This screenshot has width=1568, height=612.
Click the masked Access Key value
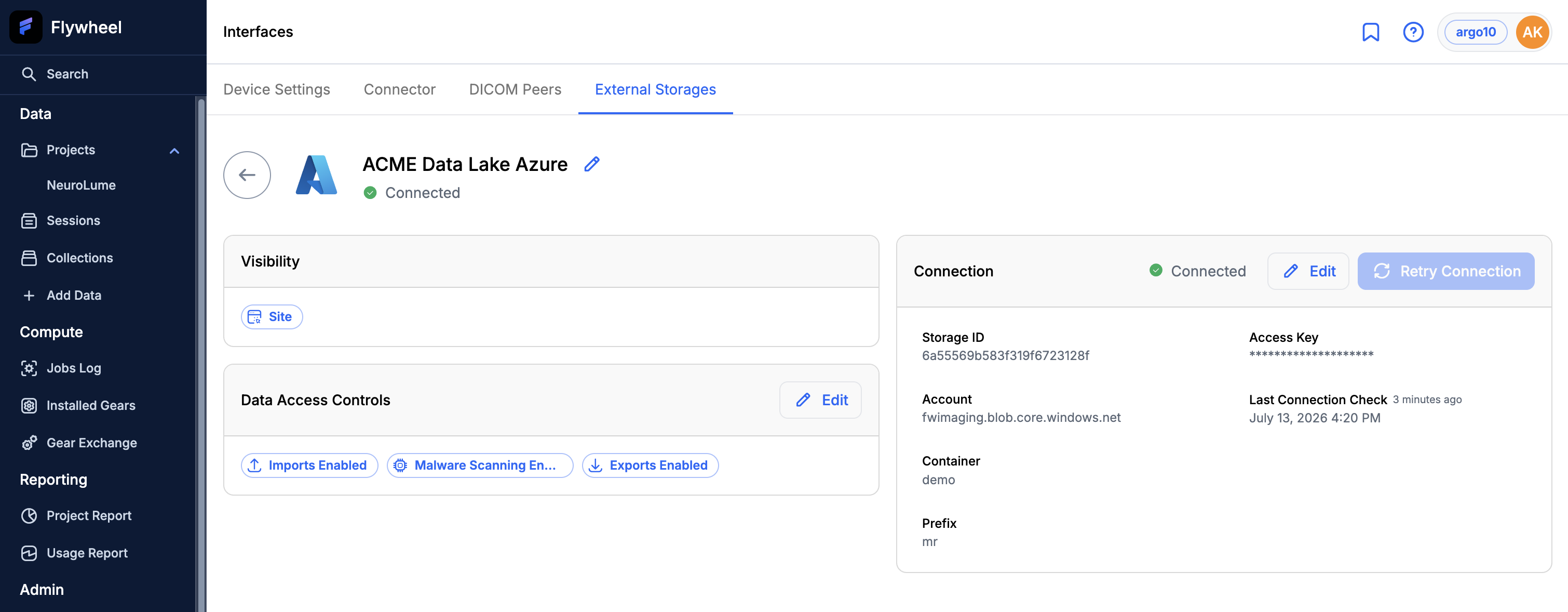tap(1311, 354)
